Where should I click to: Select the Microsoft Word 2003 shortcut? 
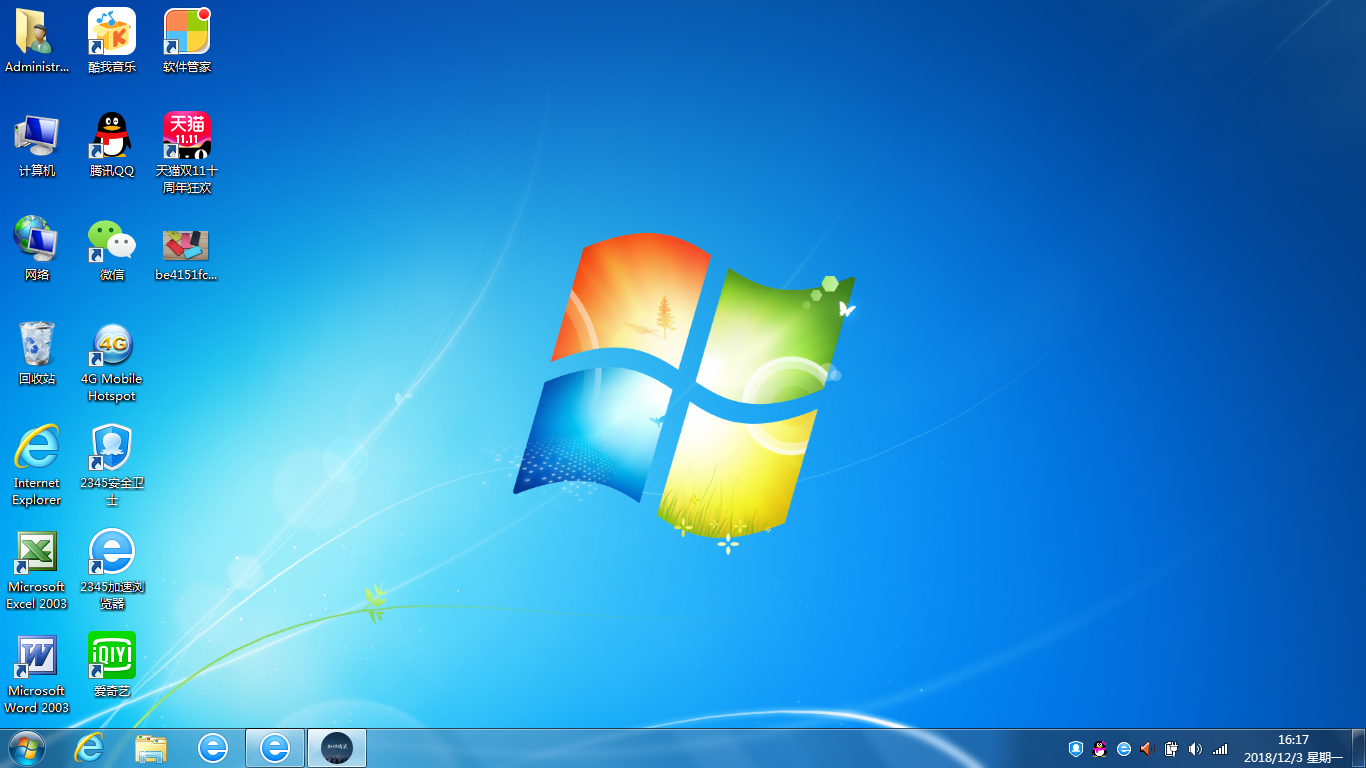[37, 657]
